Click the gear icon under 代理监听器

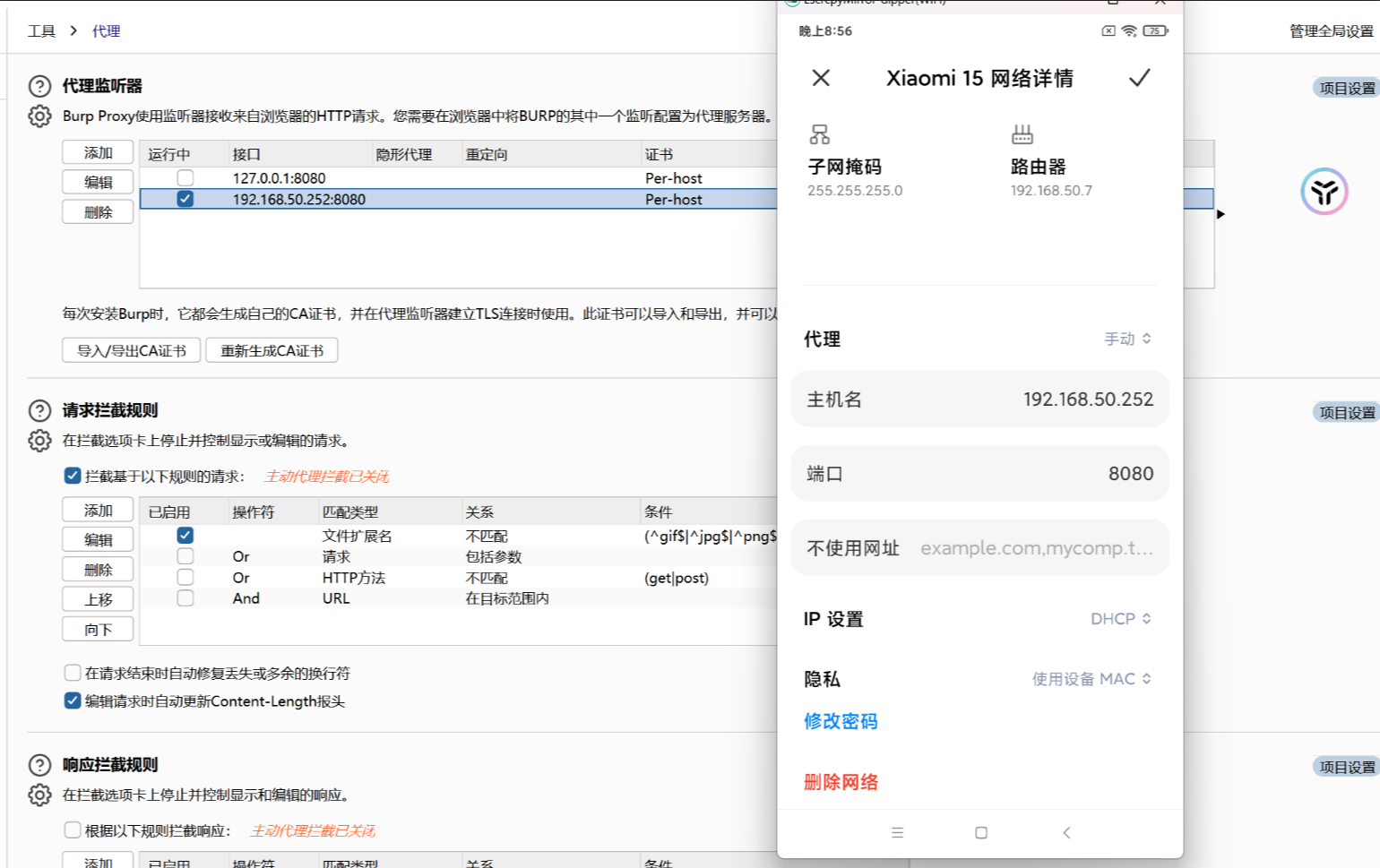click(39, 116)
